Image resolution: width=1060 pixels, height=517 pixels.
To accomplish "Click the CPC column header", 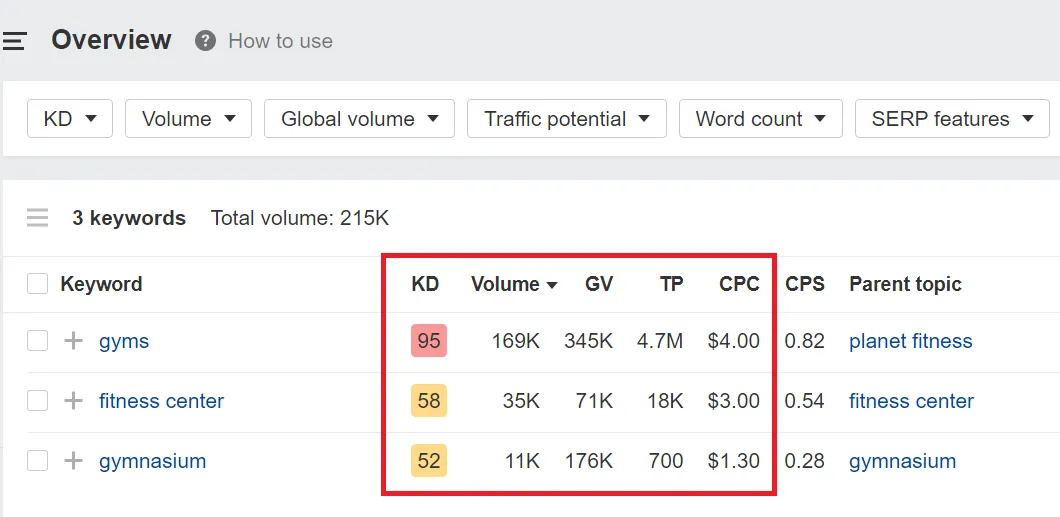I will point(739,284).
